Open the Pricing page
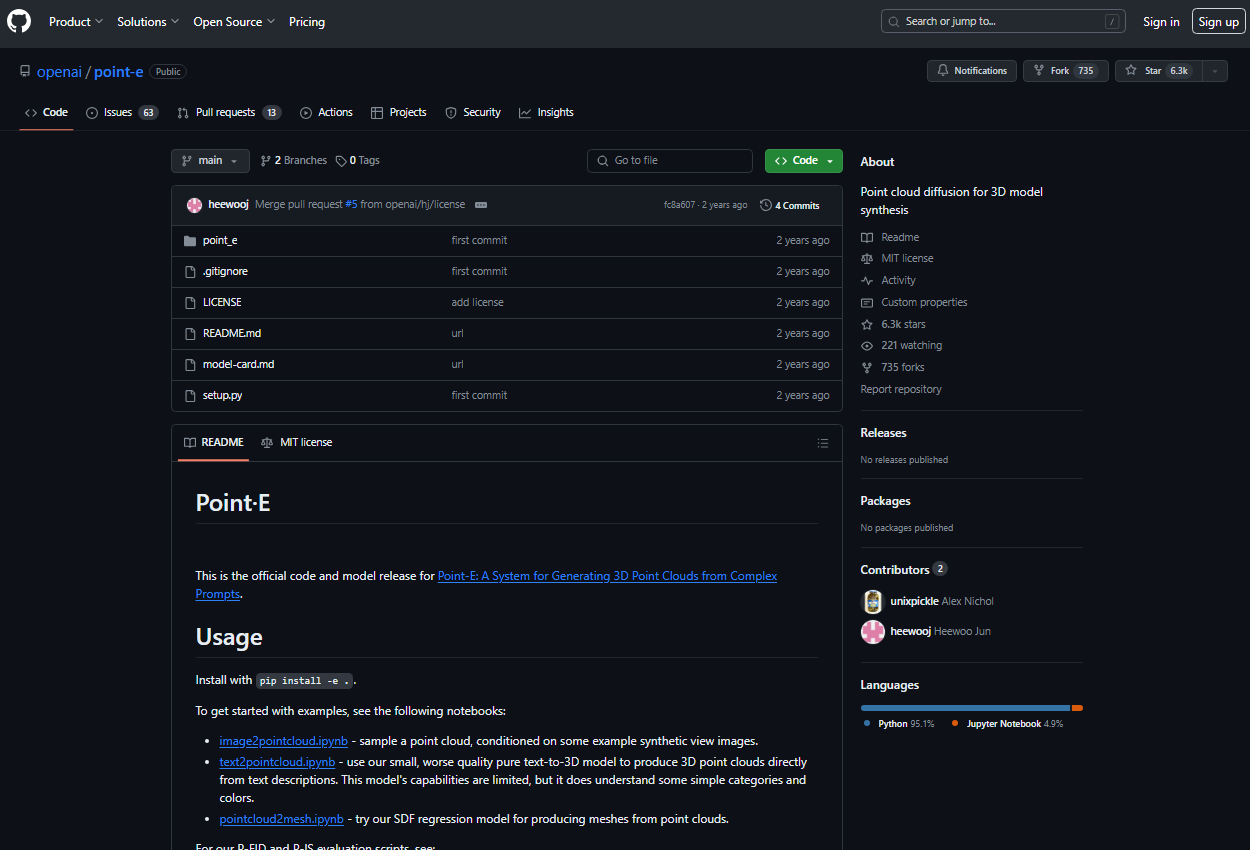This screenshot has height=850, width=1250. (307, 21)
